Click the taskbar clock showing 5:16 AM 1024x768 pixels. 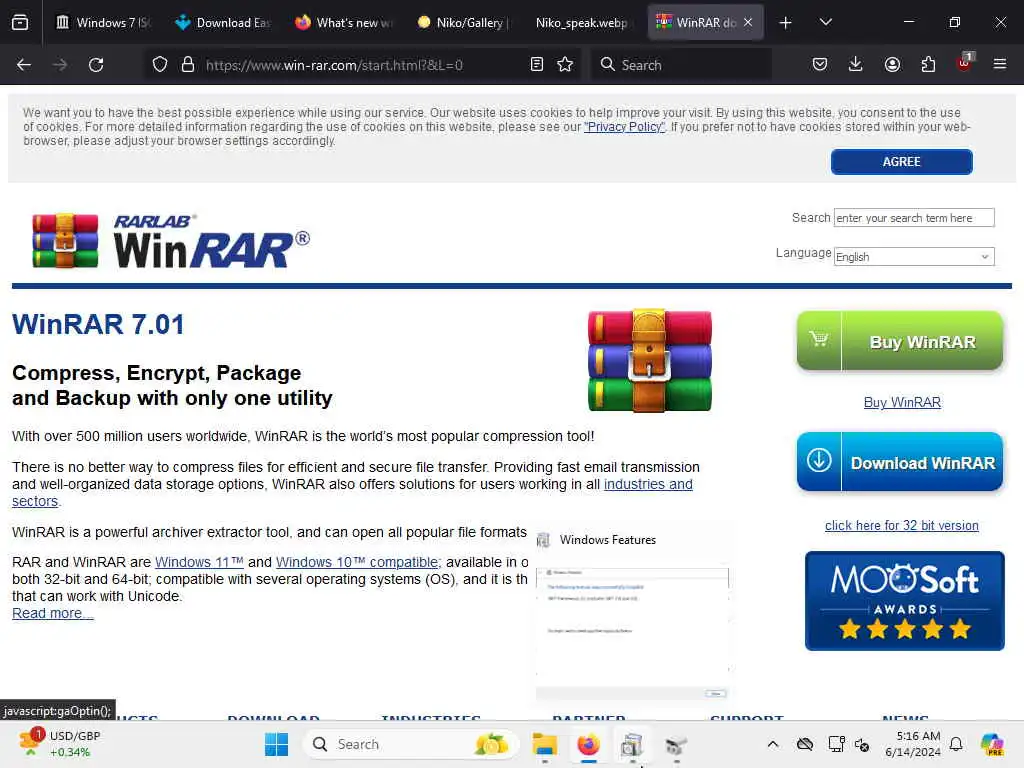[x=913, y=744]
